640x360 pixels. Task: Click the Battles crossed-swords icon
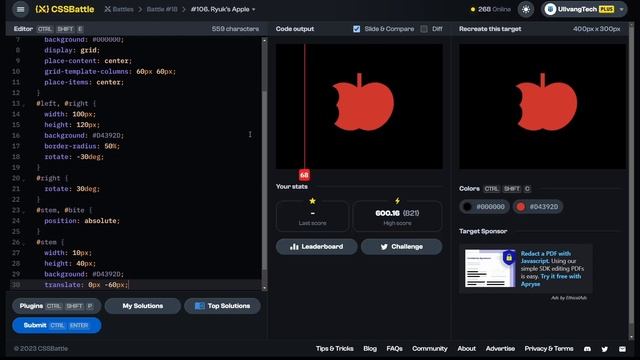(x=107, y=9)
